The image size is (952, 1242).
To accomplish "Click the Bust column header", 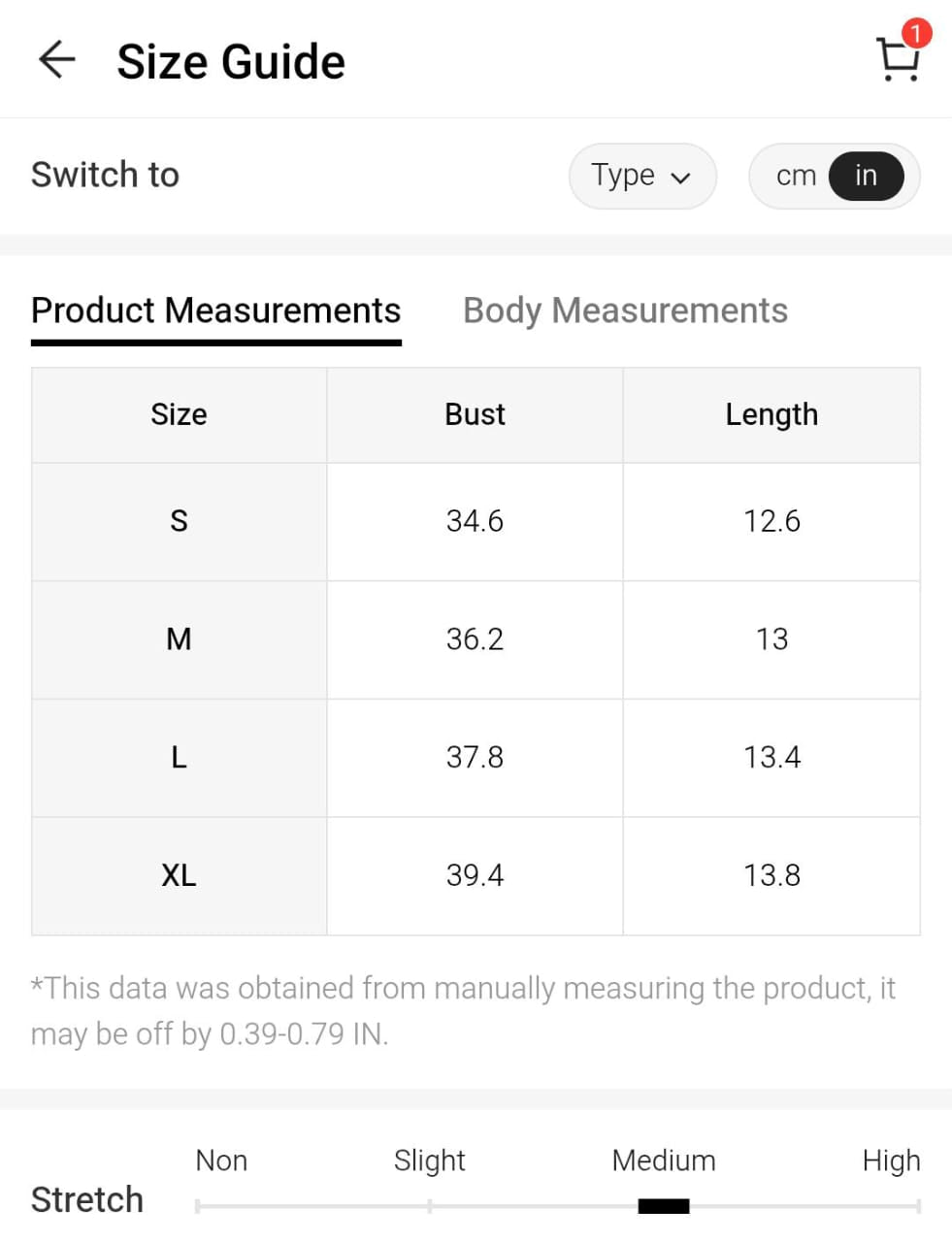I will 475,414.
